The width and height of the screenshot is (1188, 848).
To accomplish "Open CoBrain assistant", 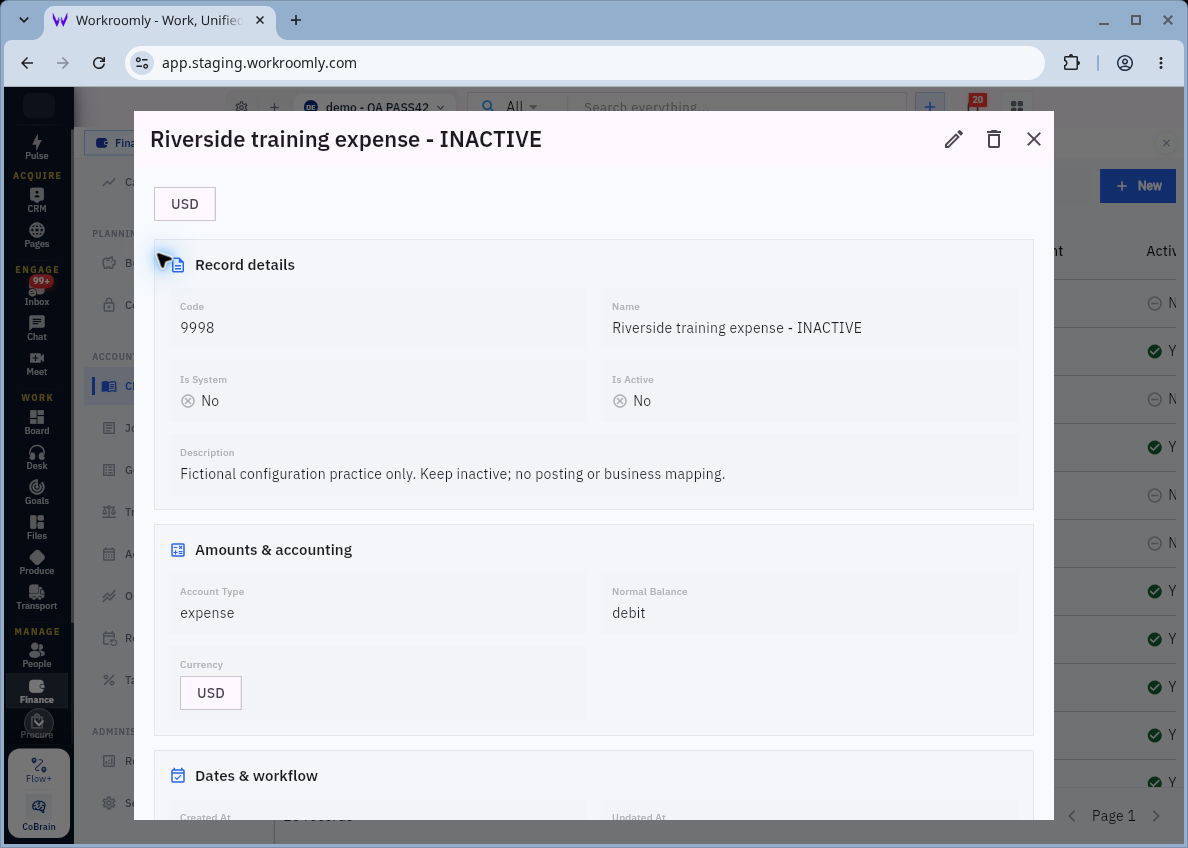I will [39, 814].
